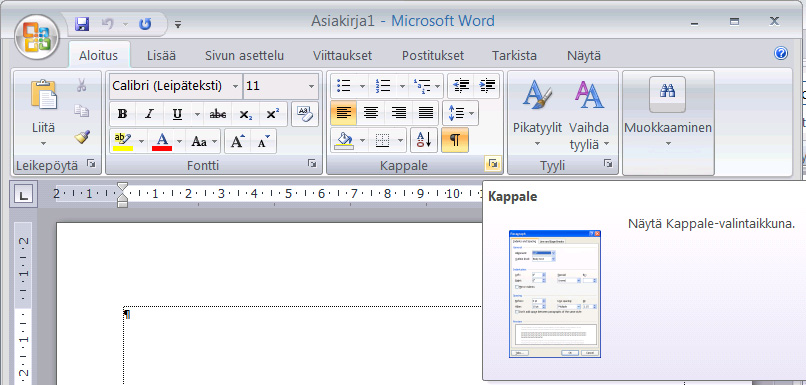This screenshot has width=806, height=385.
Task: Open the Viittaukset tab
Action: 342,56
